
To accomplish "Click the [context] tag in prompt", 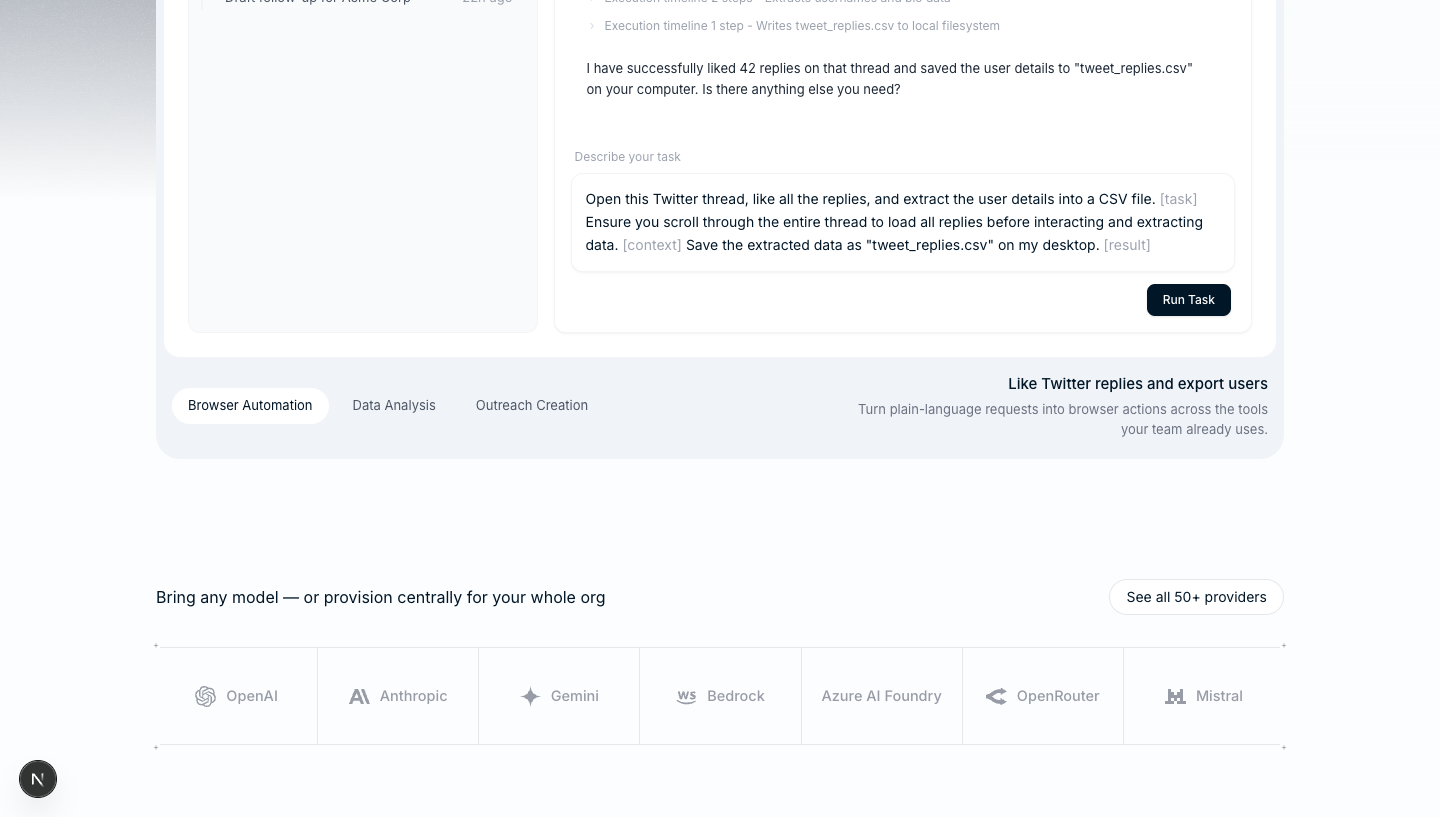I will [x=652, y=245].
